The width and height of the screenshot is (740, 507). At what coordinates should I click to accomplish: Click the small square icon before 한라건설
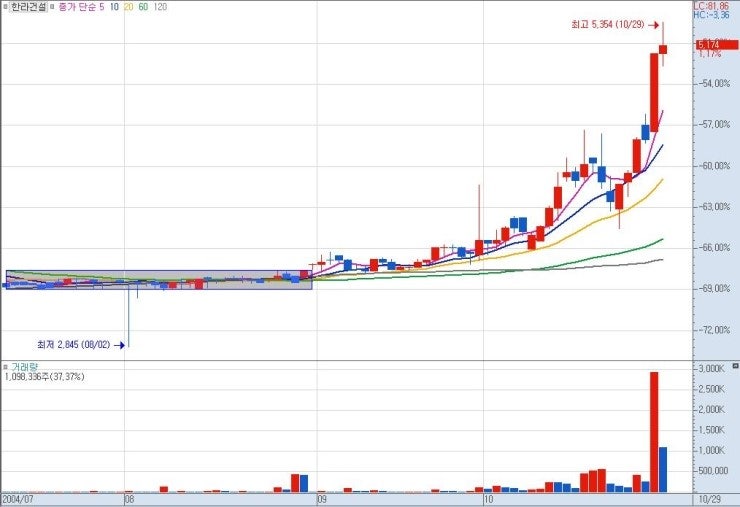point(5,7)
